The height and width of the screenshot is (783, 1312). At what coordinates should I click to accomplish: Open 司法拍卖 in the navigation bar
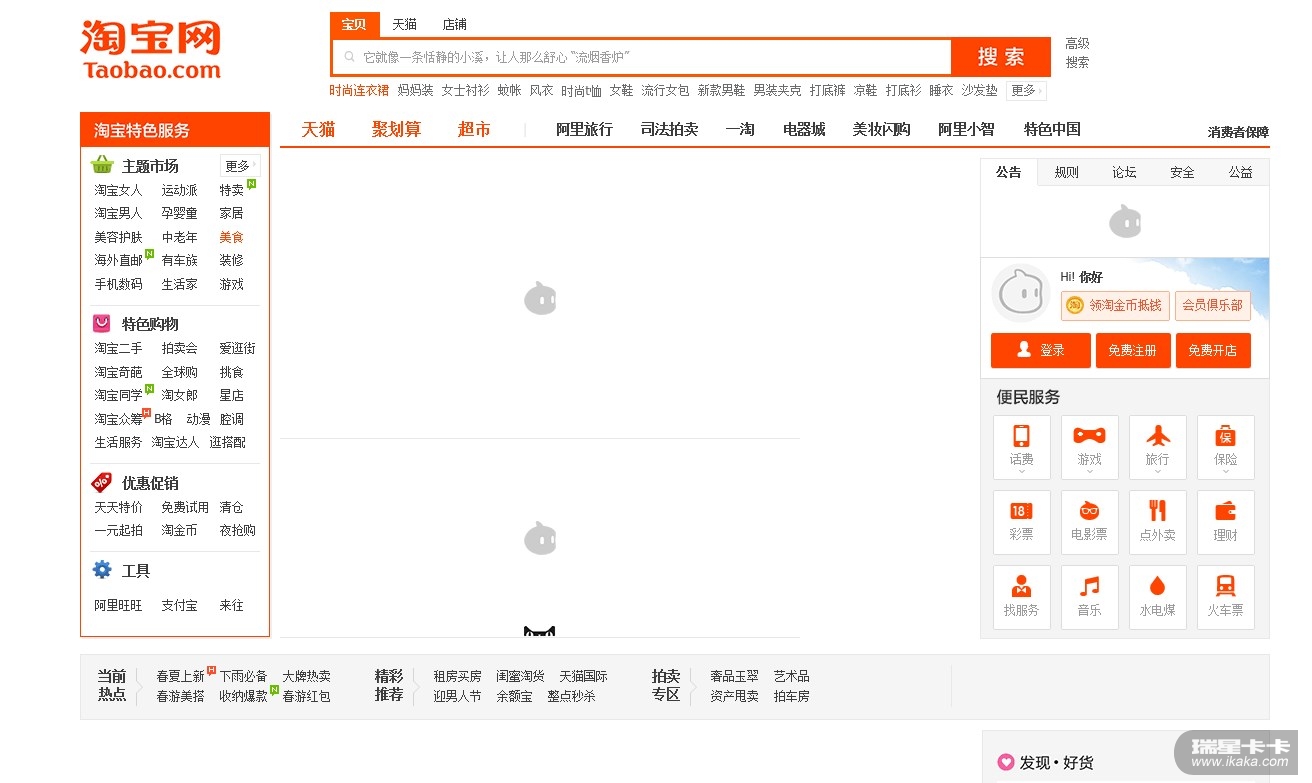[x=670, y=129]
